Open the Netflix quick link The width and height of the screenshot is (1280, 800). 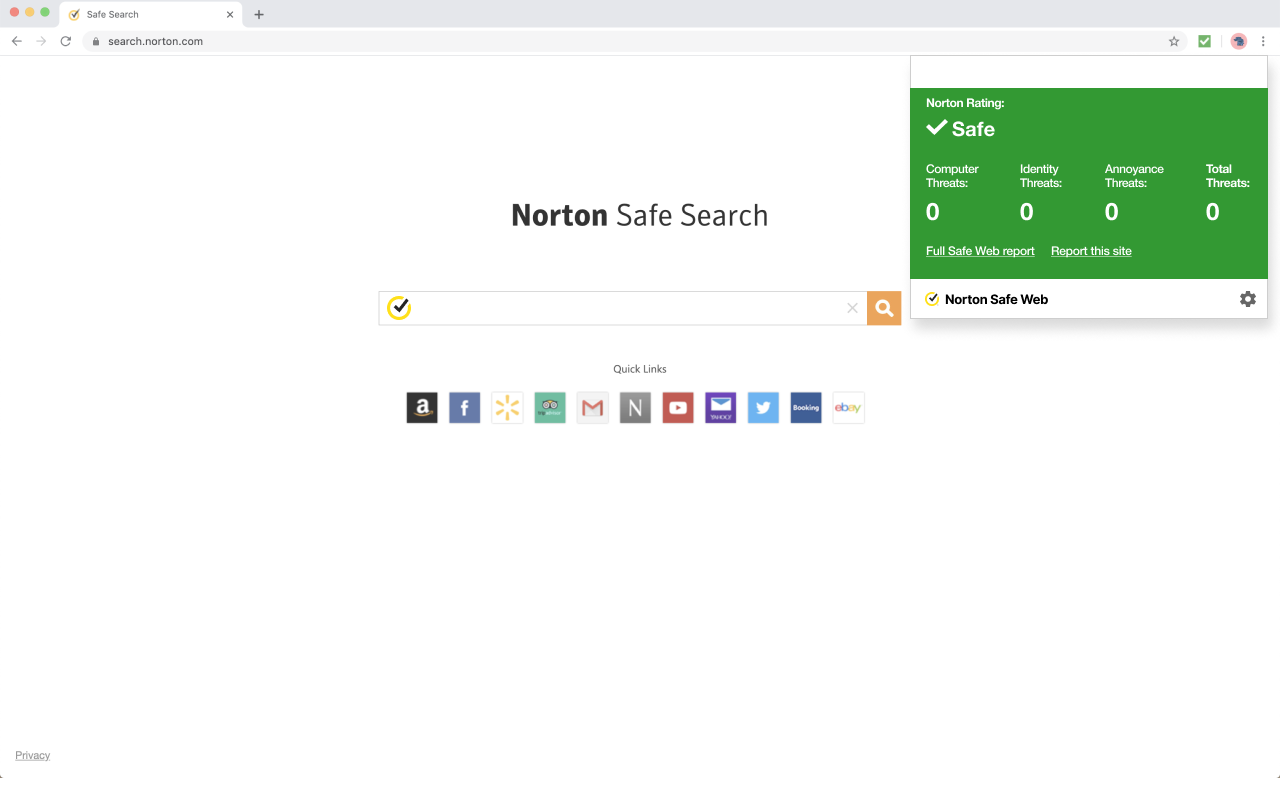coord(635,407)
